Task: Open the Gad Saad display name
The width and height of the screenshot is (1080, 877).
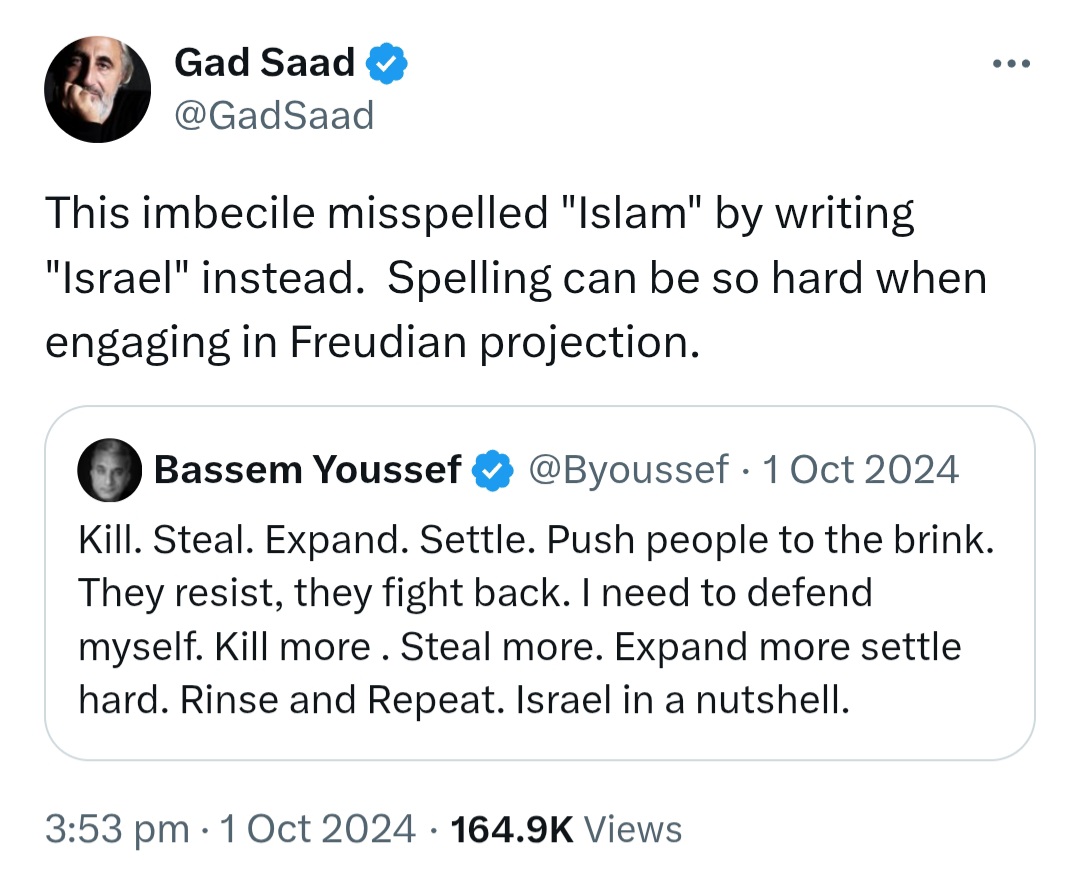Action: click(264, 63)
